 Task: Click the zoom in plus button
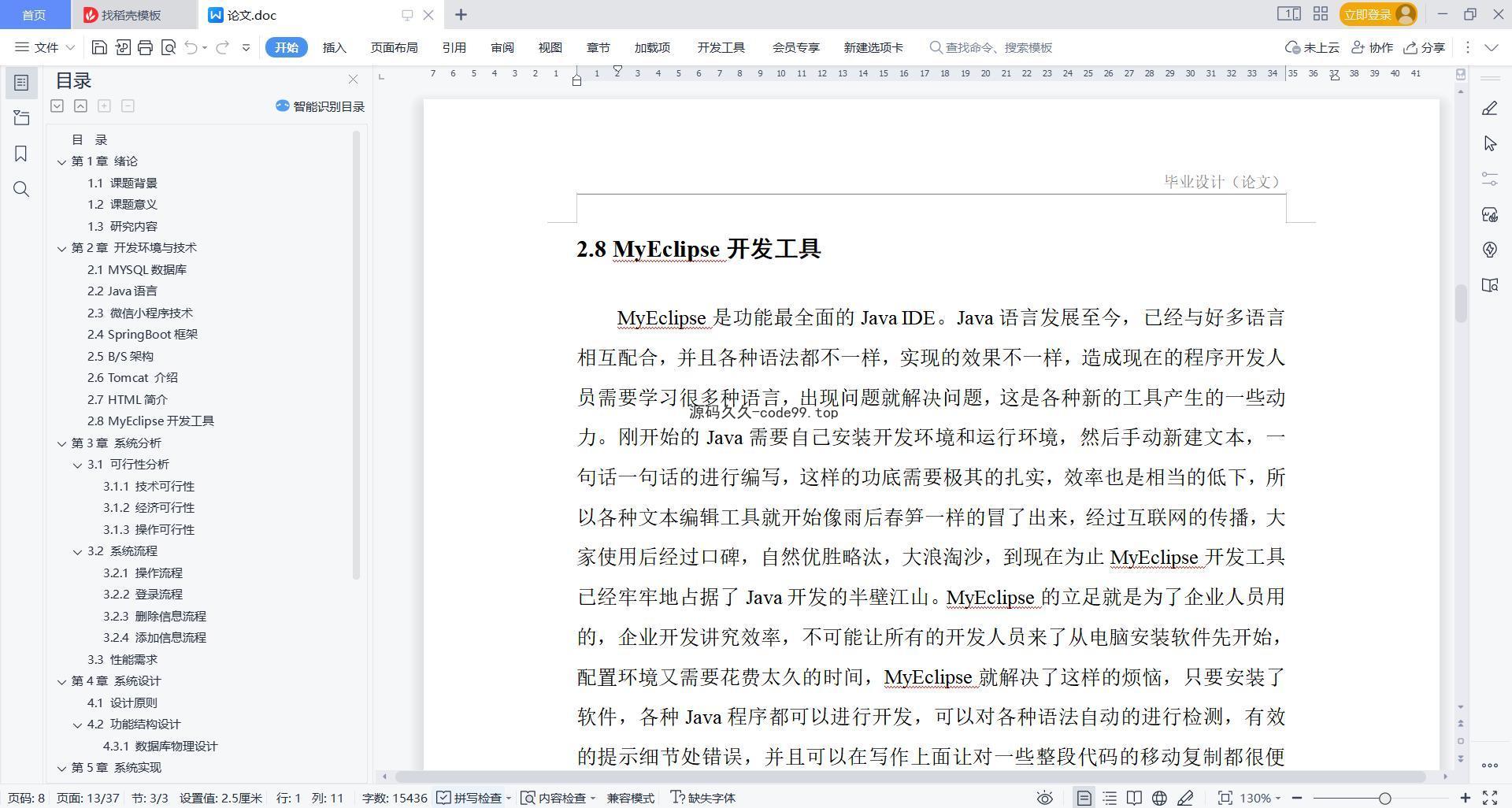pyautogui.click(x=1465, y=798)
